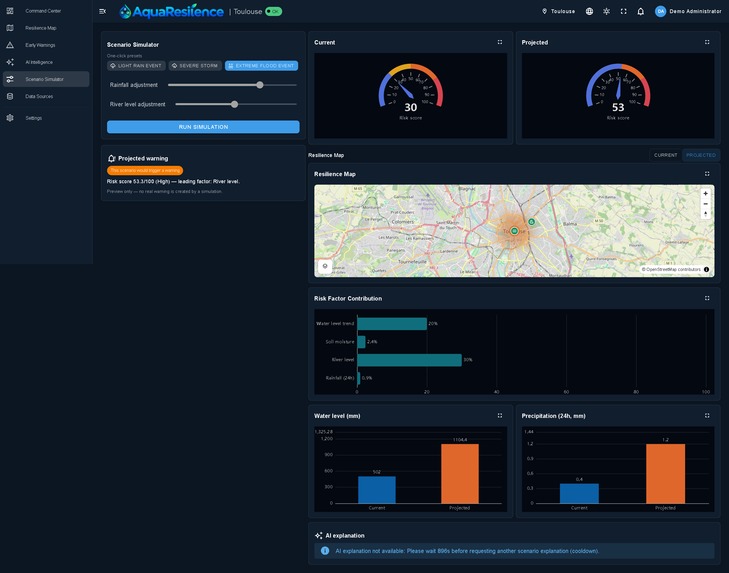Click the Settings gear icon
This screenshot has height=573, width=729.
point(10,118)
